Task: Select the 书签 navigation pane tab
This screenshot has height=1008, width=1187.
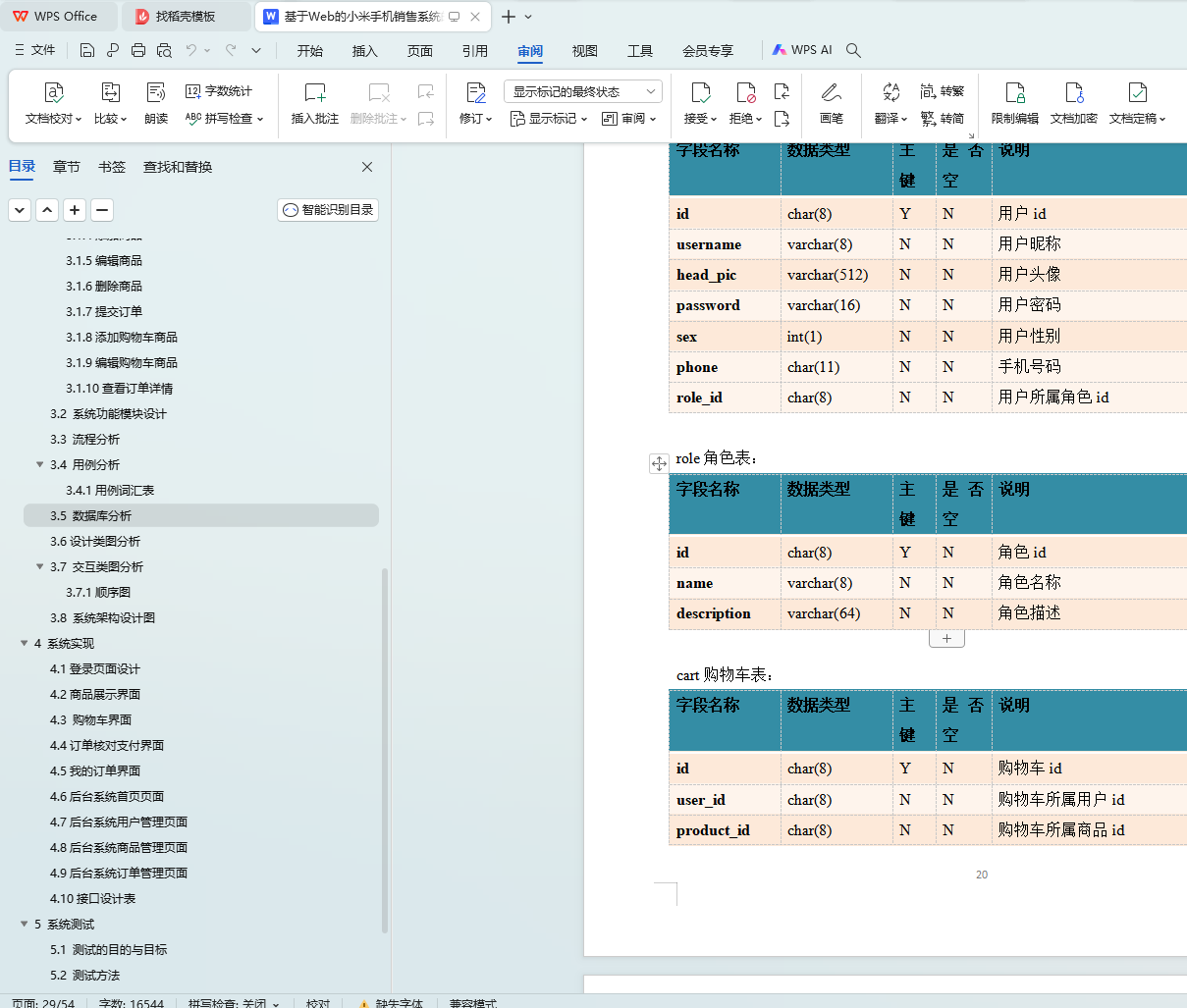Action: click(x=112, y=167)
